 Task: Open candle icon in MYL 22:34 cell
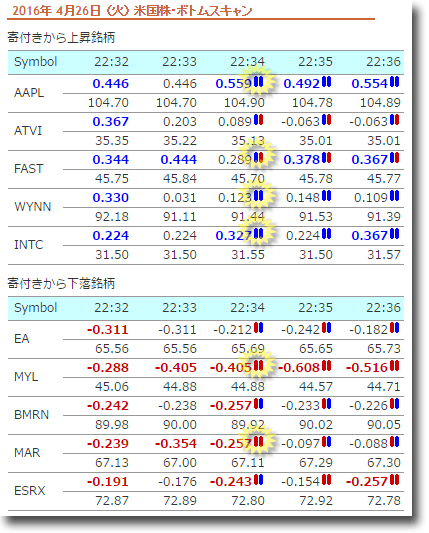coord(258,366)
